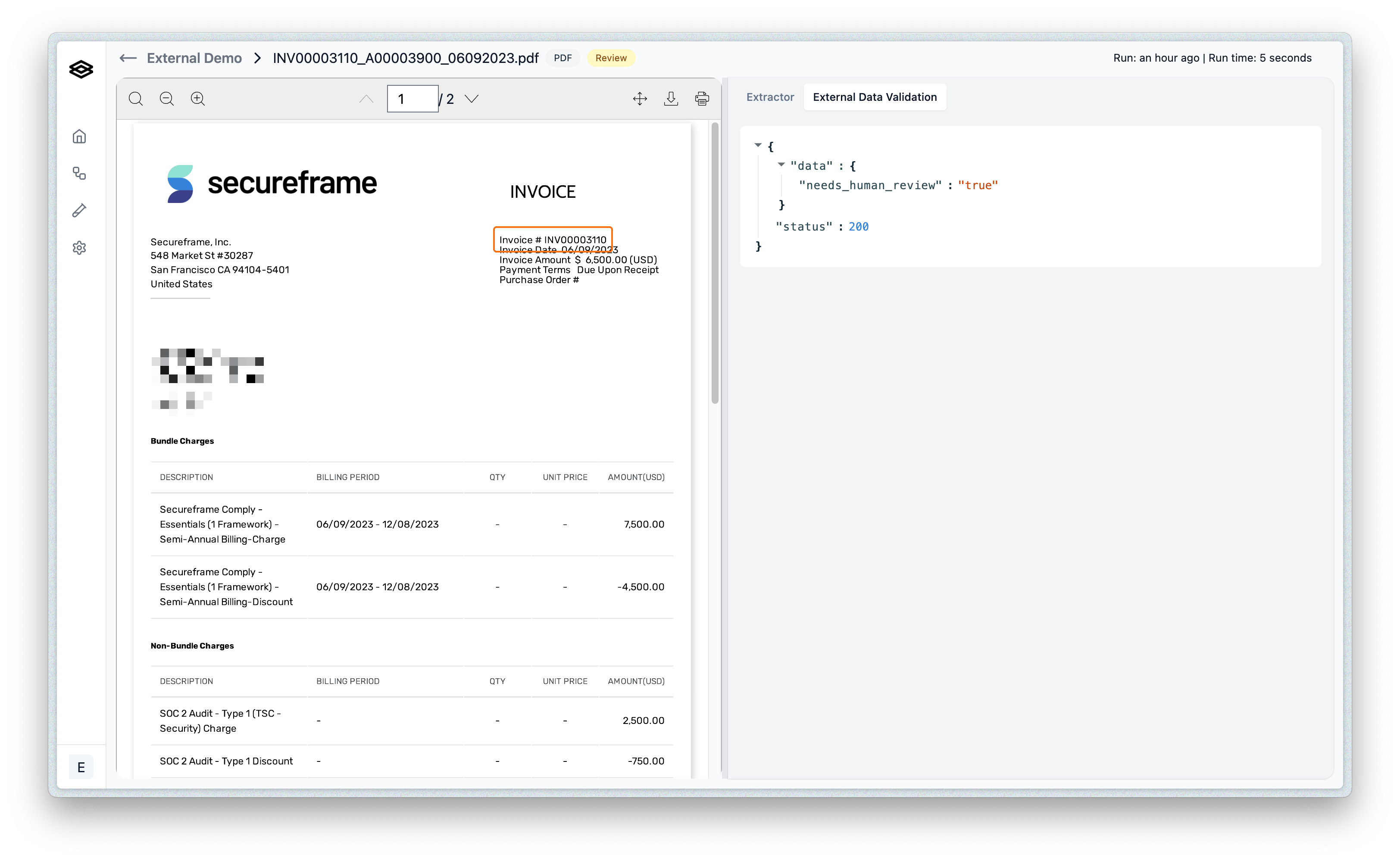The width and height of the screenshot is (1400, 861).
Task: Click the pencil edit icon in sidebar
Action: pyautogui.click(x=79, y=211)
